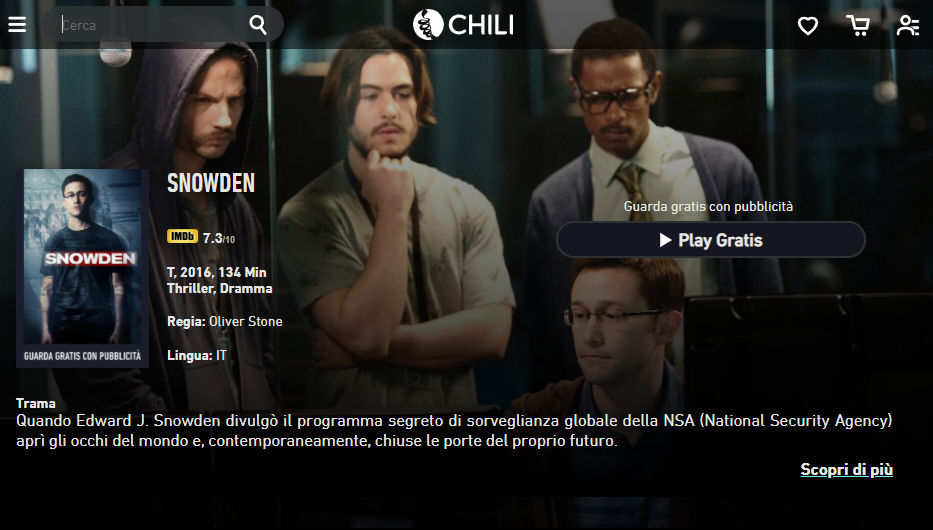933x530 pixels.
Task: Click the Guarda gratis text above Play Gratis
Action: (x=708, y=206)
